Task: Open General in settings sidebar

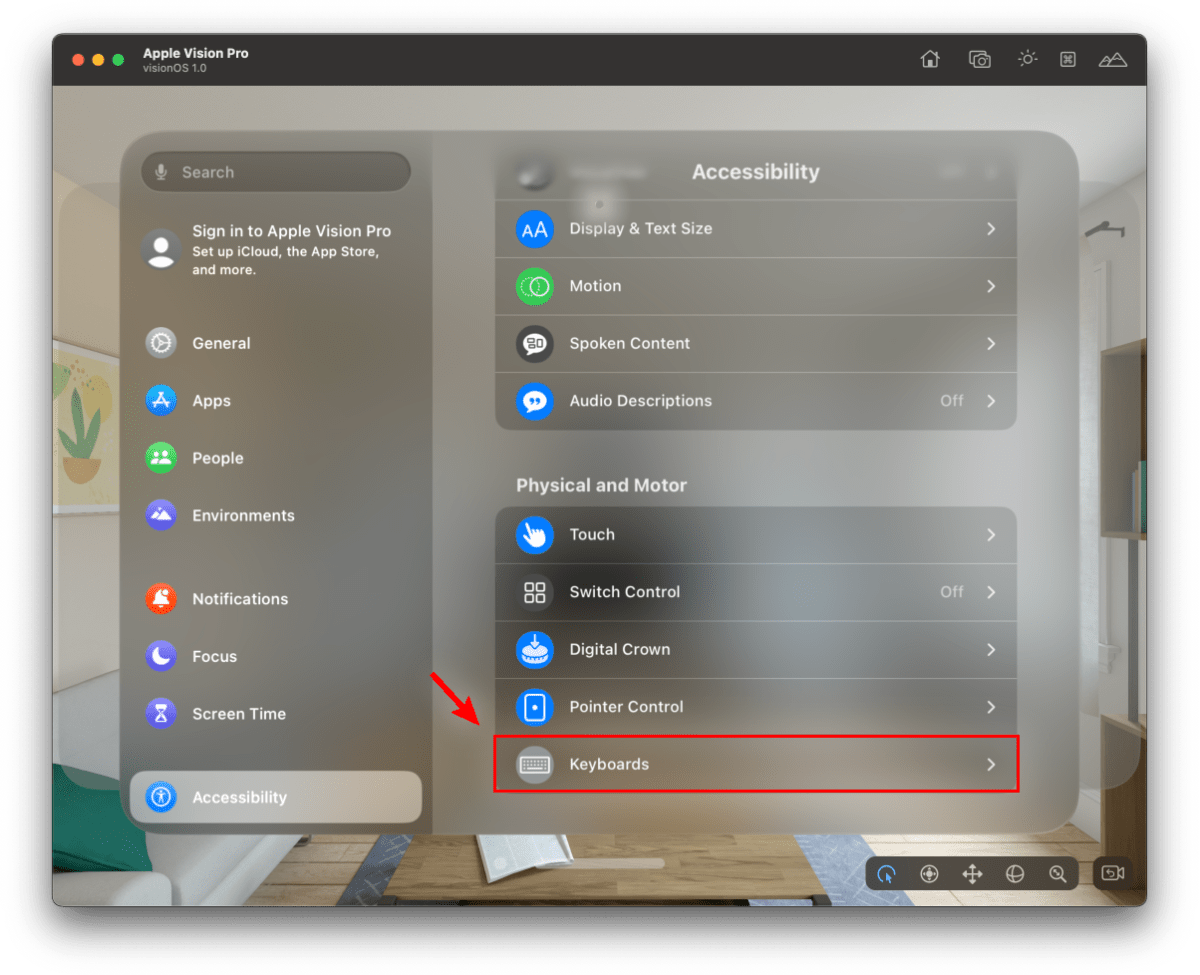Action: [276, 343]
